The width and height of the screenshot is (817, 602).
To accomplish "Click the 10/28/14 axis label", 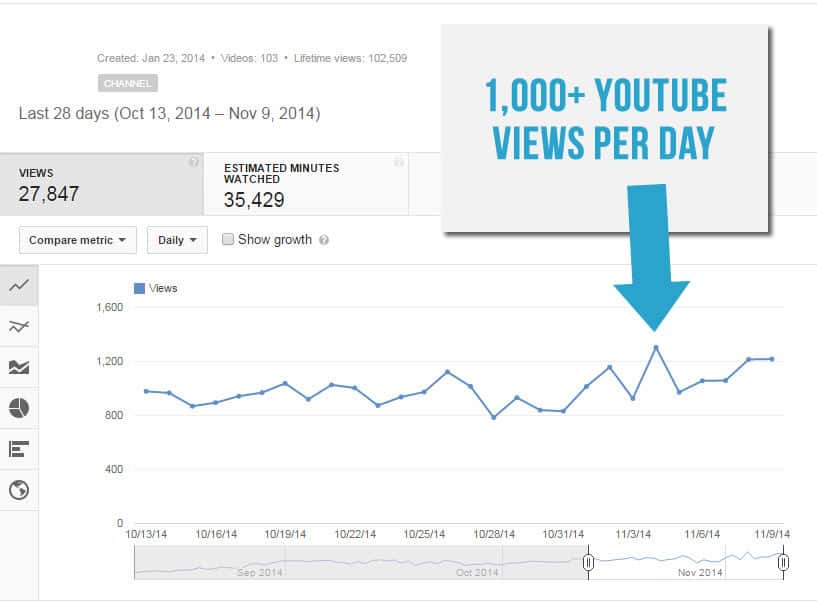I will 494,534.
